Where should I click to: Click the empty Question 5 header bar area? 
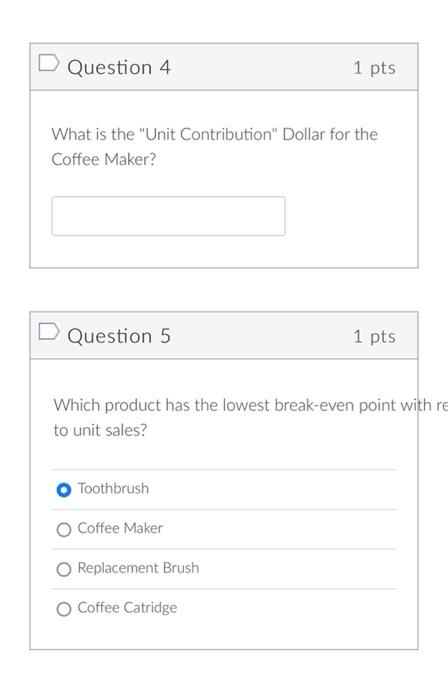pos(261,336)
